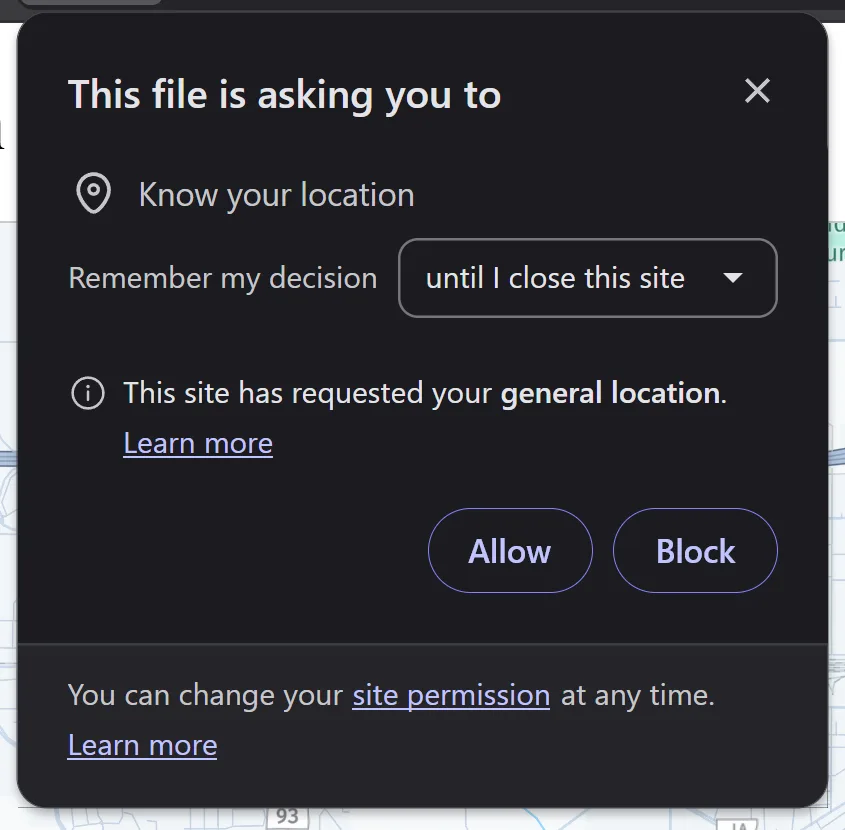845x830 pixels.
Task: Click the "This file is asking you to" heading
Action: (285, 95)
